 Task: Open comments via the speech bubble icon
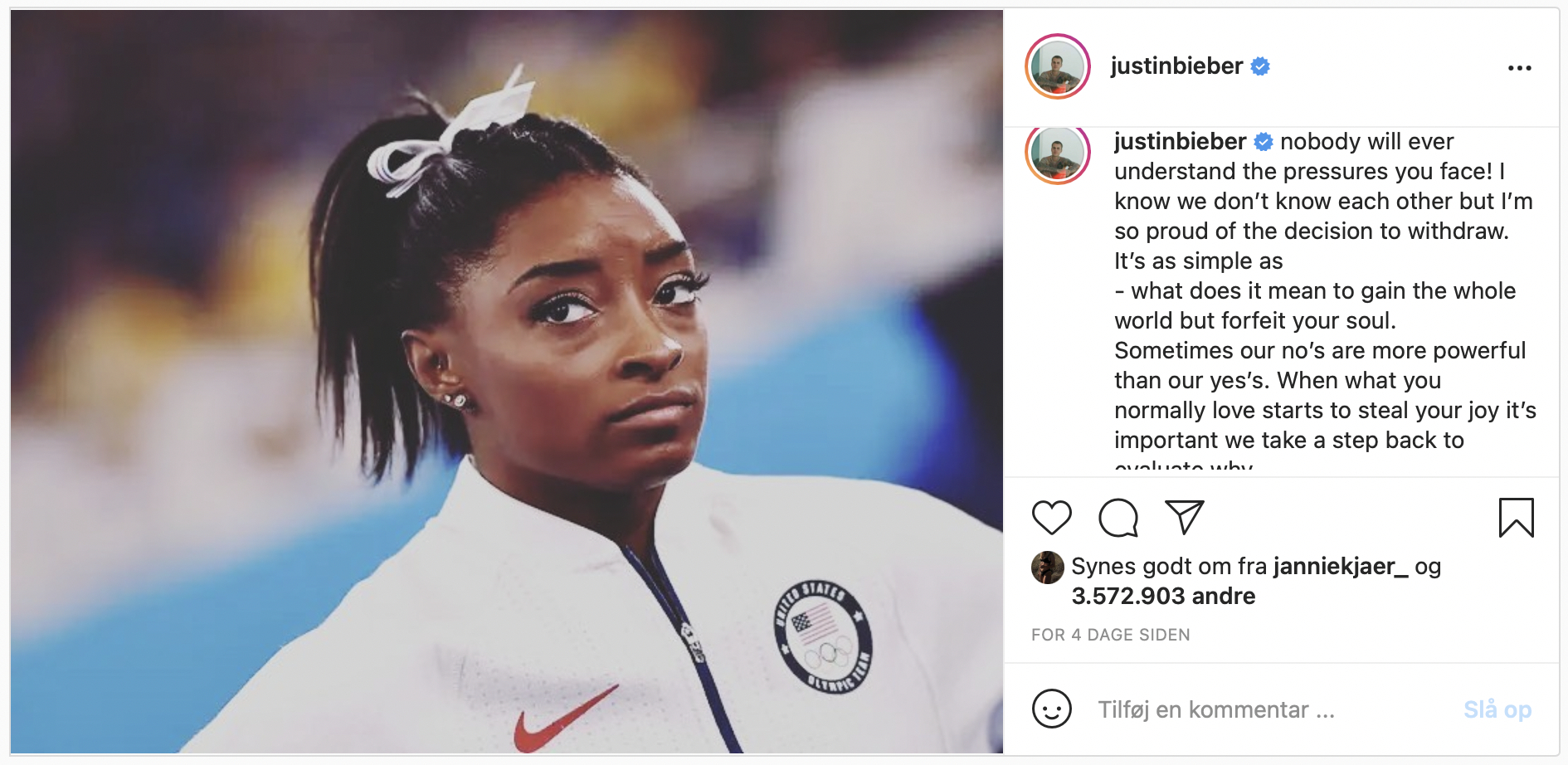point(1118,518)
